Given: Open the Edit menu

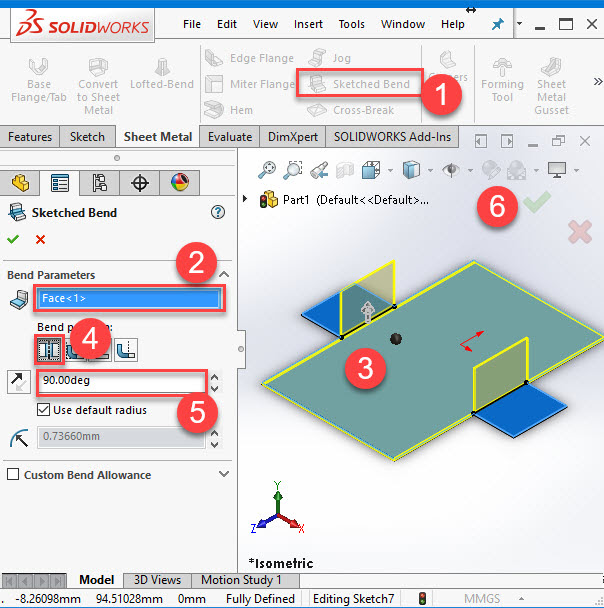Looking at the screenshot, I should (227, 24).
